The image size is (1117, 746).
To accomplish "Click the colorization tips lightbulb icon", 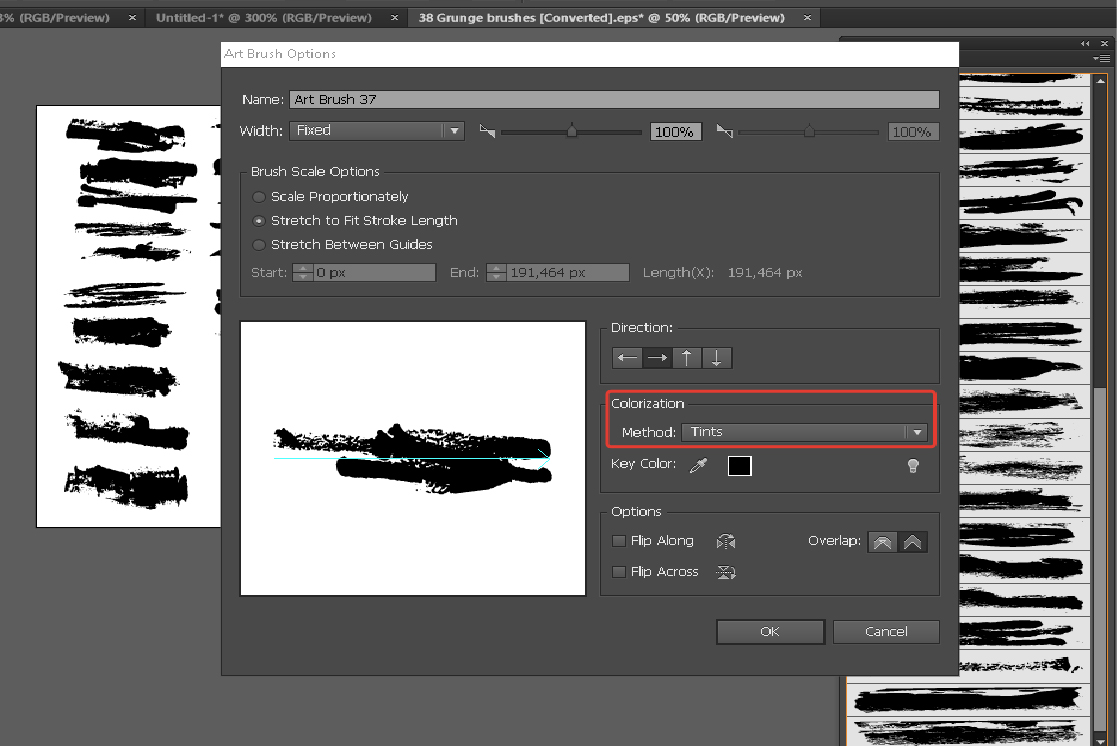I will (912, 465).
